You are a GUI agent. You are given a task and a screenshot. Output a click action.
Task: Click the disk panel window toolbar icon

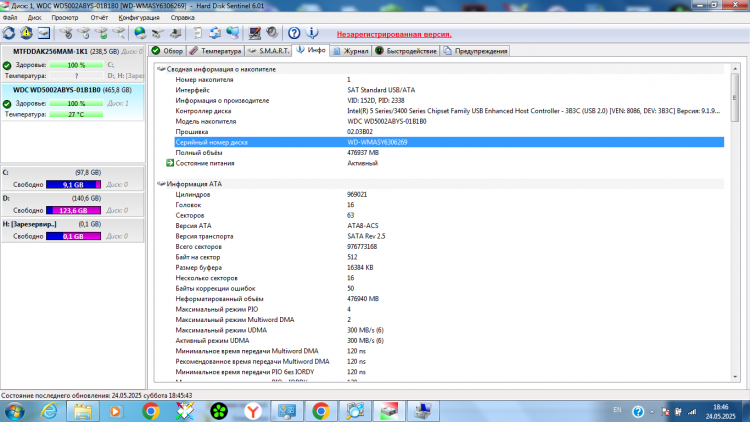[44, 33]
